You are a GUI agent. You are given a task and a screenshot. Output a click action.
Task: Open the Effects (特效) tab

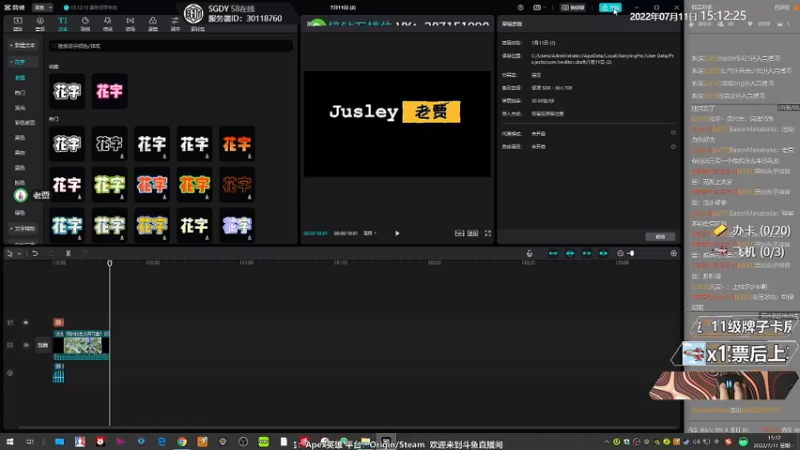point(108,23)
